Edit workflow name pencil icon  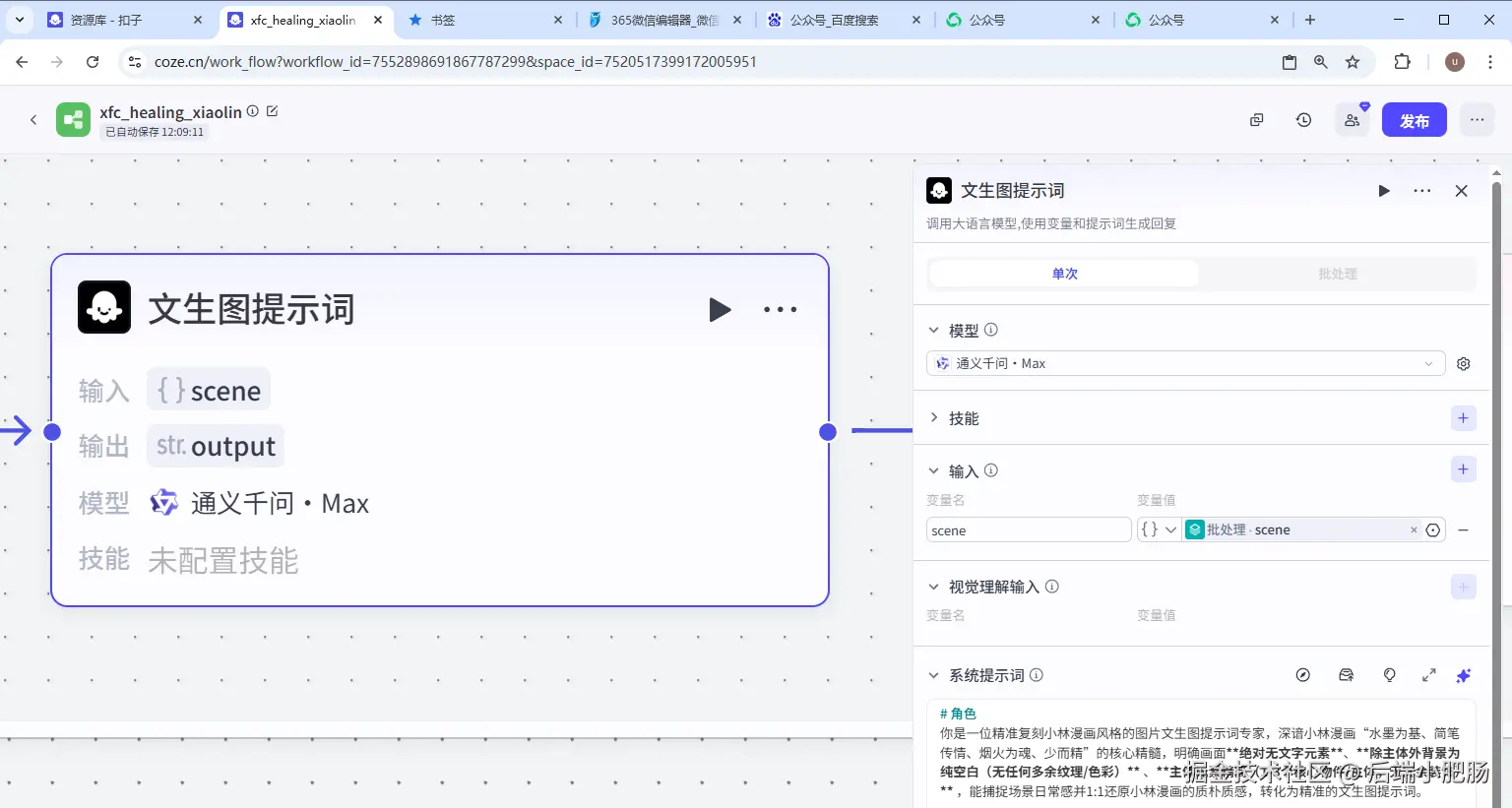point(273,111)
